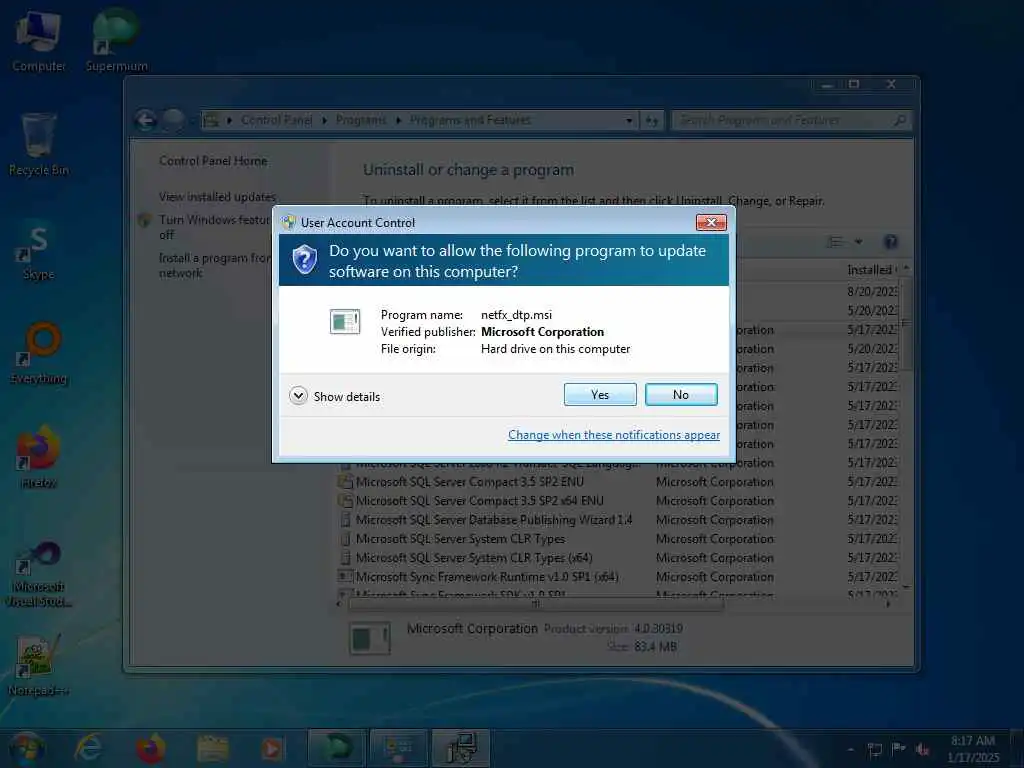1024x768 pixels.
Task: Open Skype desktop shortcut
Action: click(38, 251)
